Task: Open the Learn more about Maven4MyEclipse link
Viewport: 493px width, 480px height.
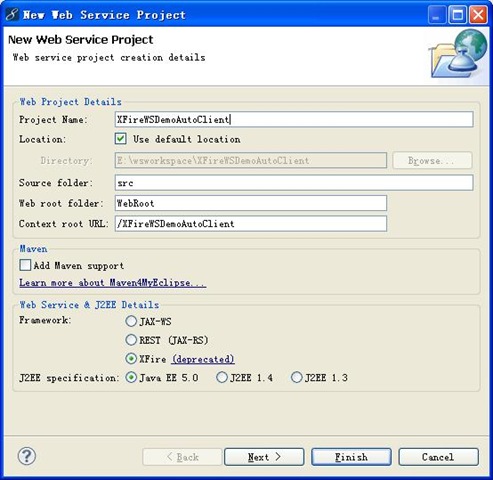Action: (x=113, y=283)
